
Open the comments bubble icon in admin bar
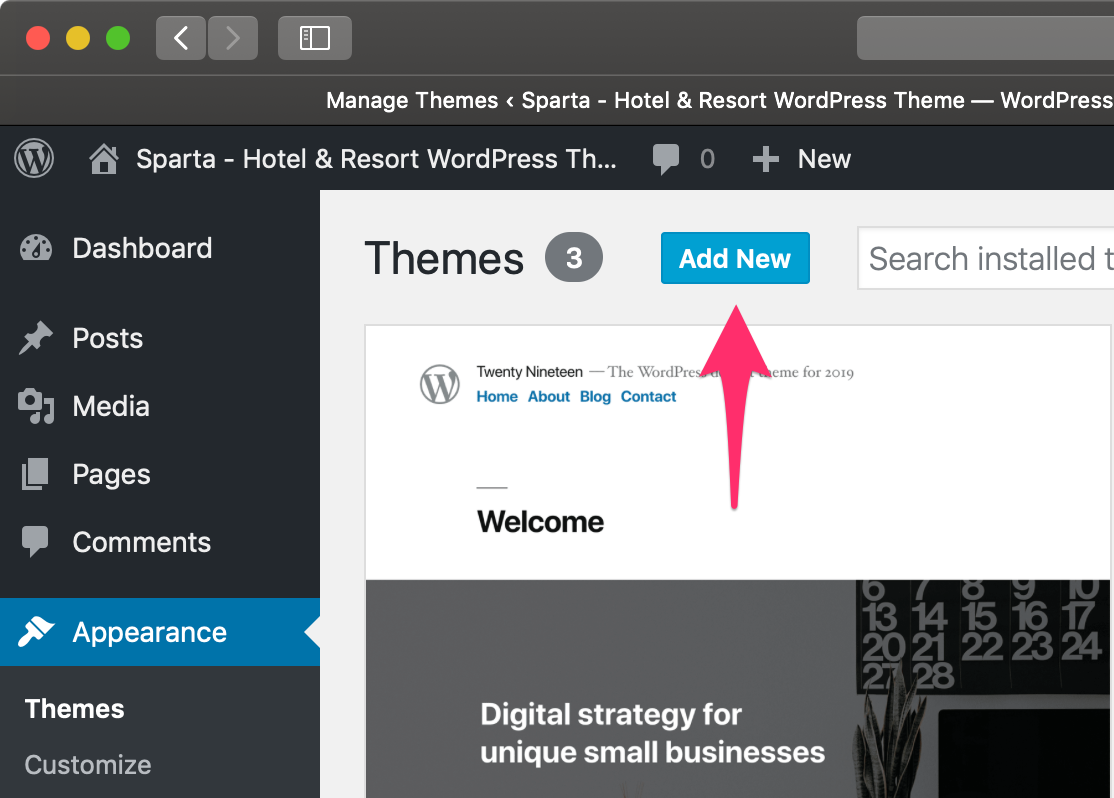[666, 158]
